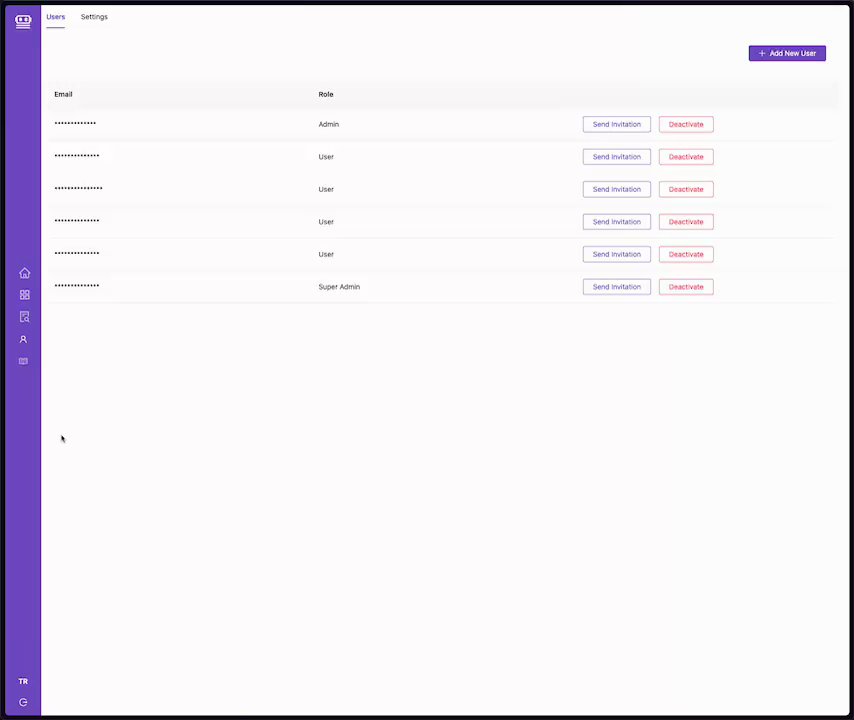
Task: Send invitation to the first User-role row
Action: 617,157
